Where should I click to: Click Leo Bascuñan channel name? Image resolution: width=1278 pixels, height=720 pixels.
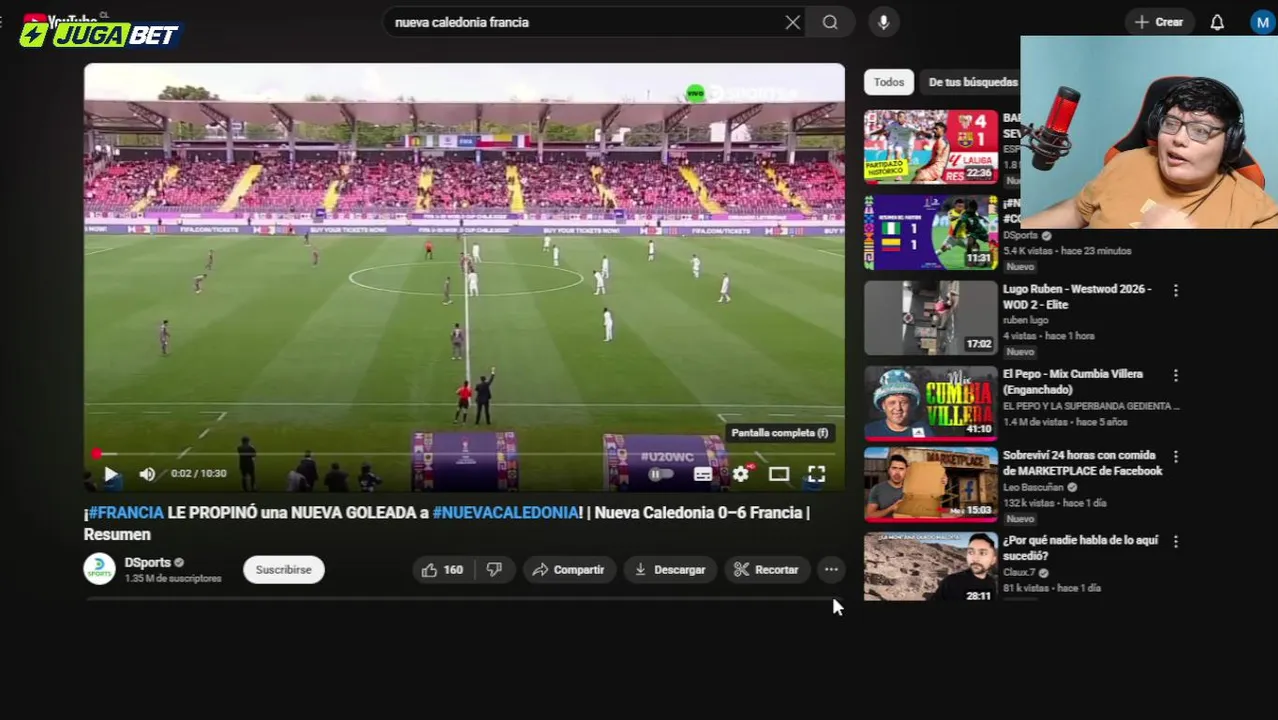coord(1033,487)
